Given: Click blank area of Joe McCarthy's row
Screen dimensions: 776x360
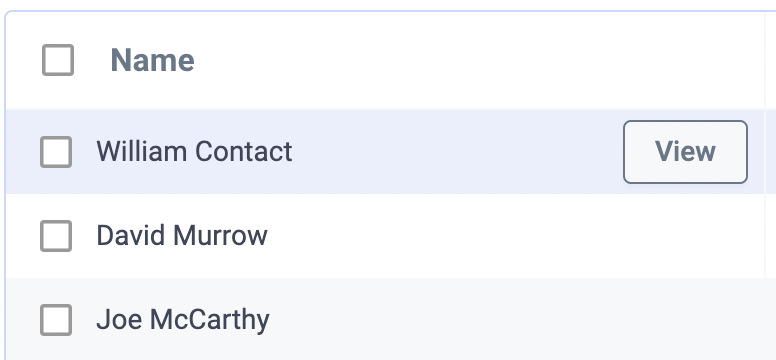Looking at the screenshot, I should 495,320.
